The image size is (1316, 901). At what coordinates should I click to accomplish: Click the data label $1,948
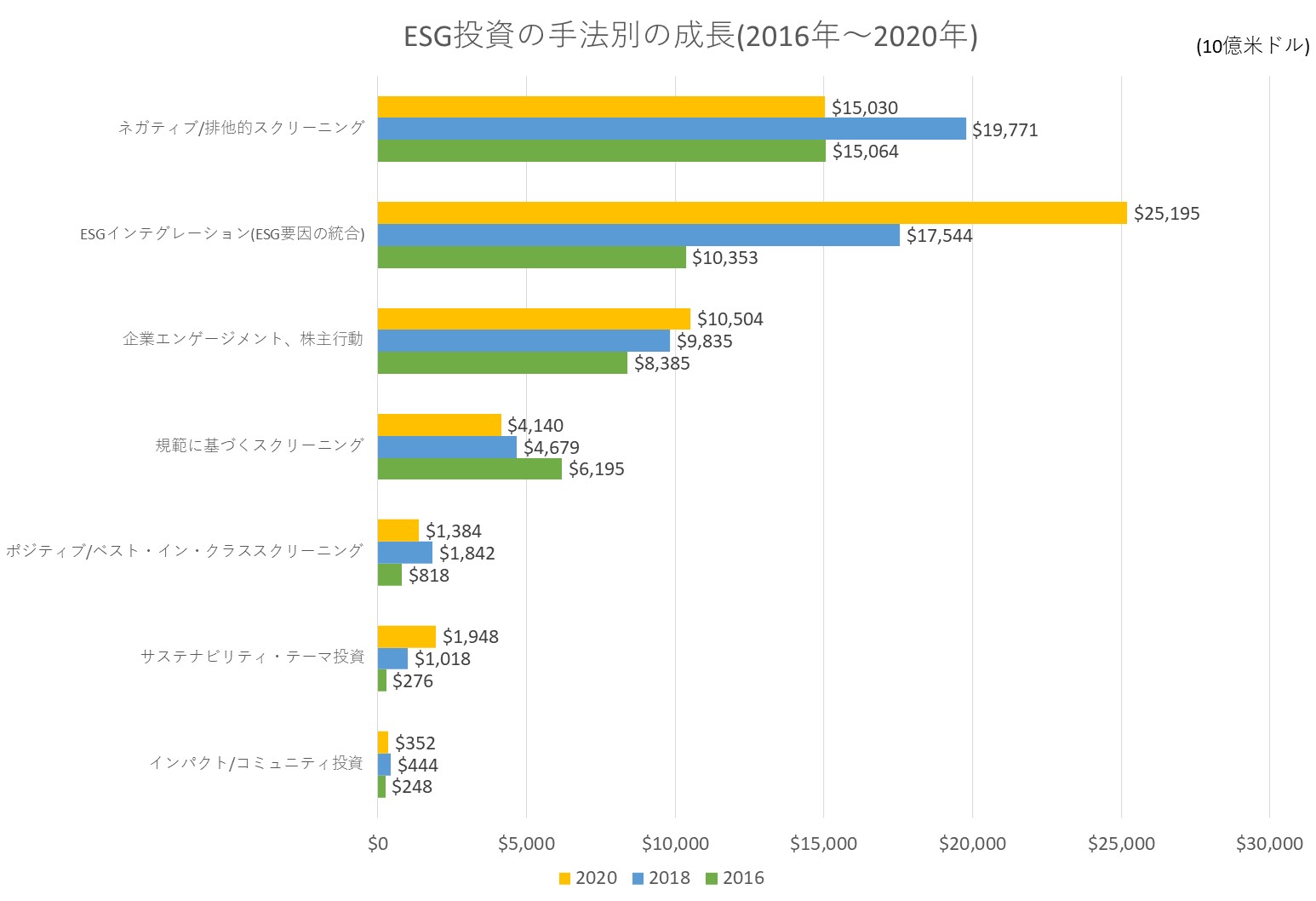(x=471, y=636)
